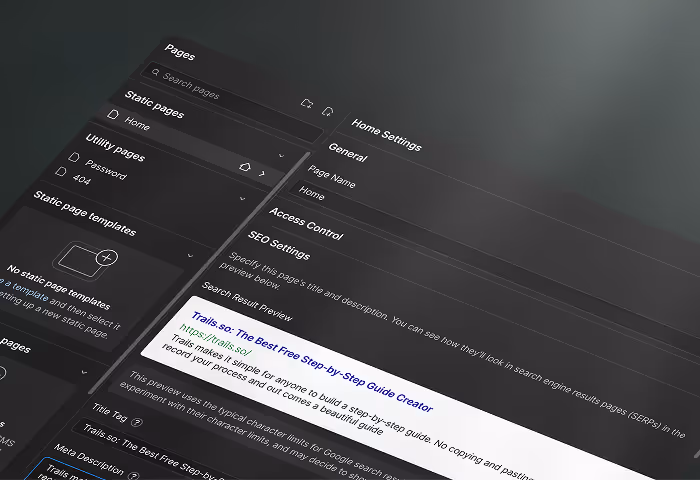
Task: Click the Trails.so blue preview title
Action: (312, 362)
